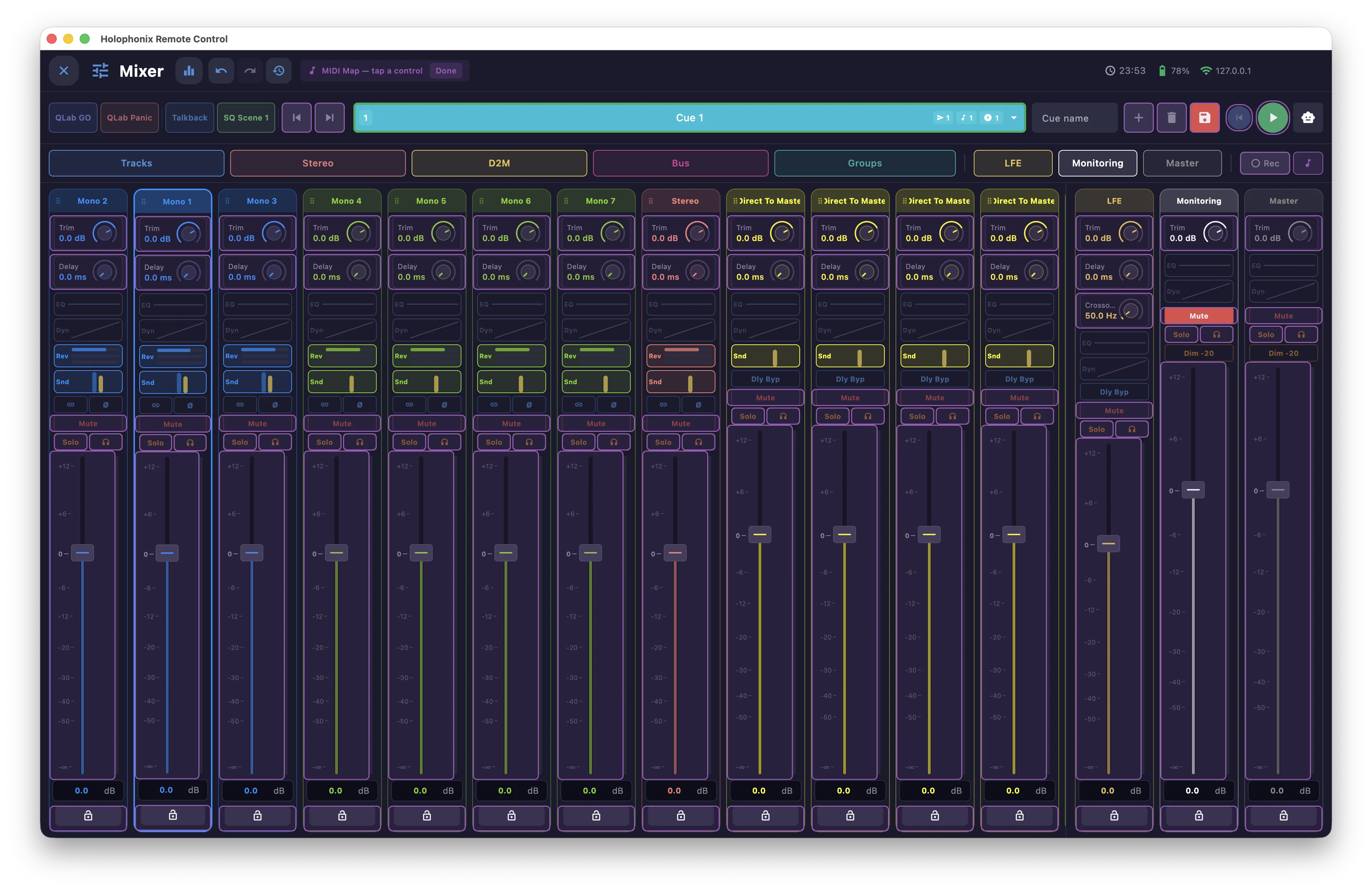Open the robot automation icon
The height and width of the screenshot is (891, 1372).
(1308, 118)
